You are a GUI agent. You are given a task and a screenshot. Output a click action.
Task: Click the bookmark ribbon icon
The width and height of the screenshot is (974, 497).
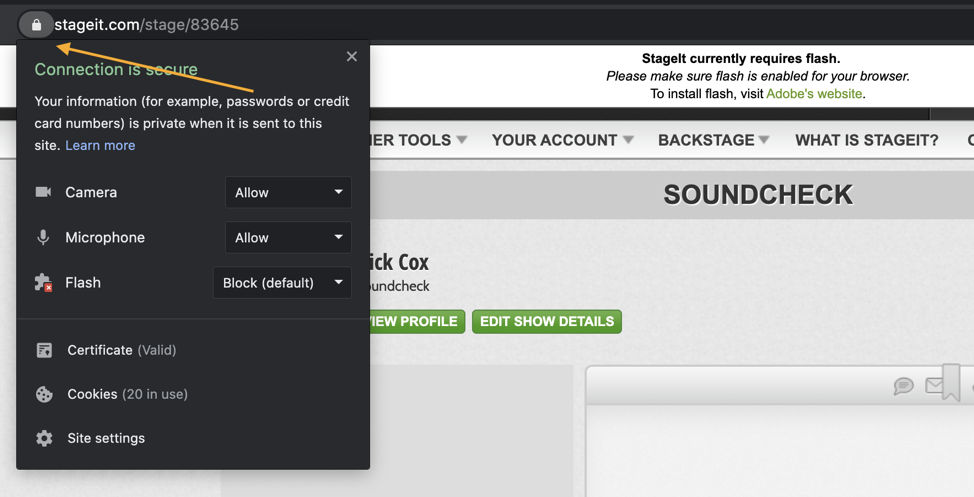point(951,382)
